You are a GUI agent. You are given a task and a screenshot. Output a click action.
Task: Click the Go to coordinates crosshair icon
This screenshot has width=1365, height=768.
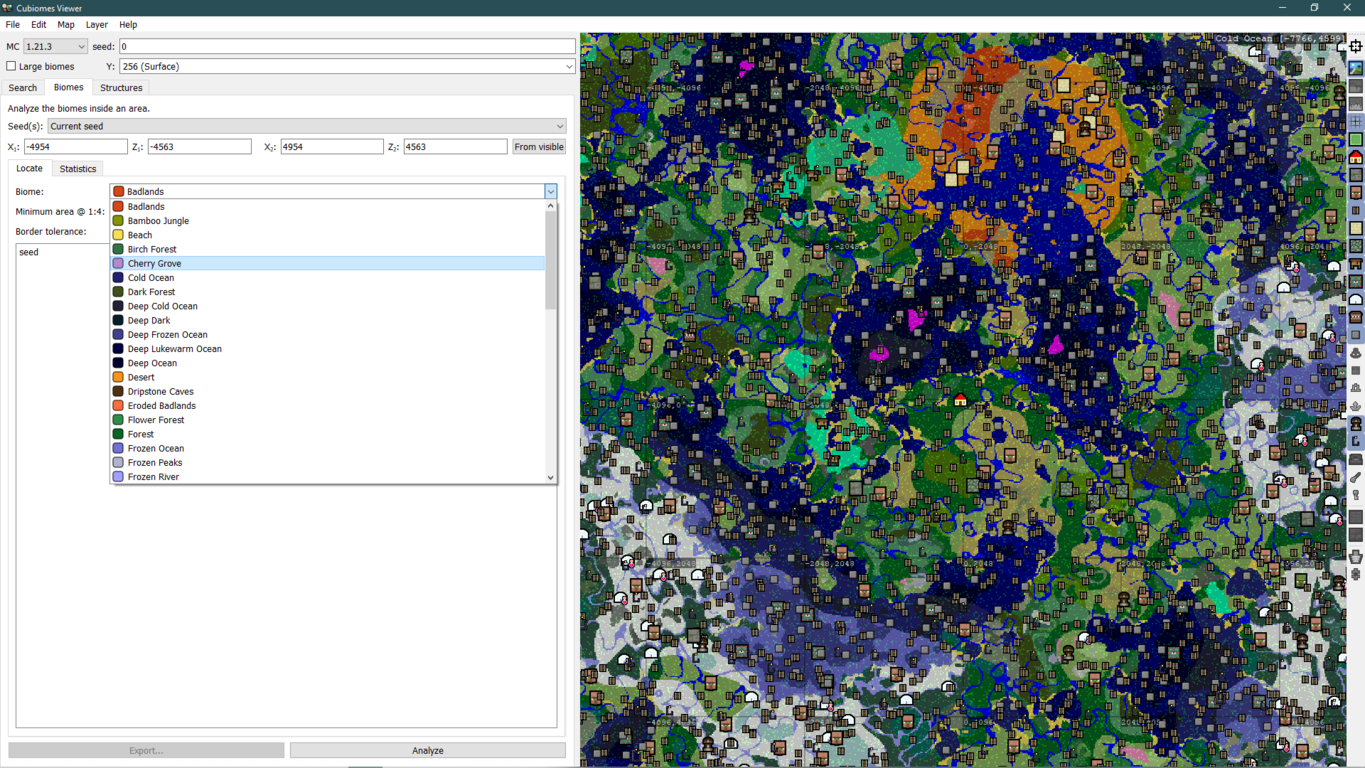[x=1356, y=46]
